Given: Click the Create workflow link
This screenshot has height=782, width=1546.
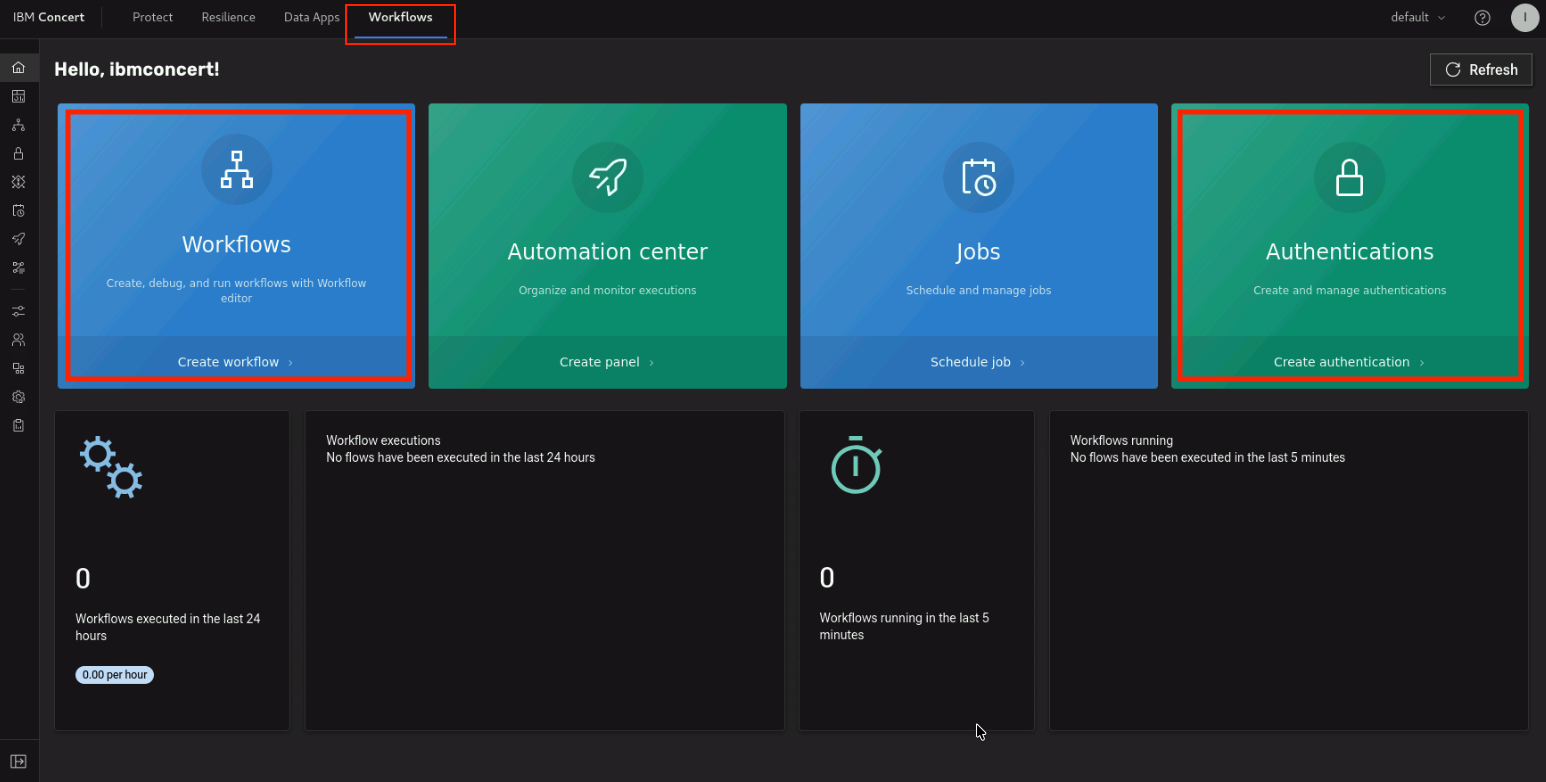Looking at the screenshot, I should pos(235,362).
